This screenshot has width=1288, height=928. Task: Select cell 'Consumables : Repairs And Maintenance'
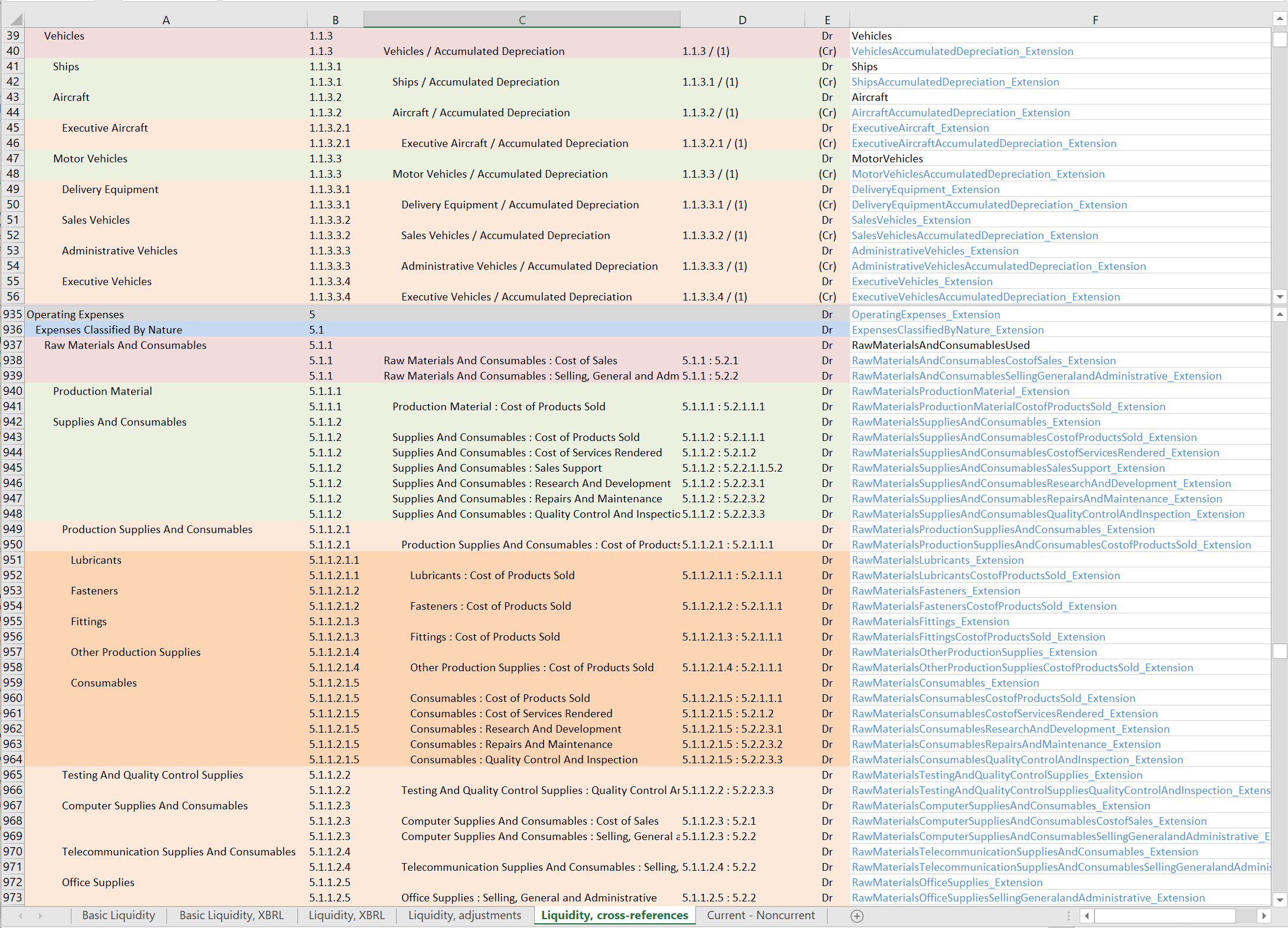tap(522, 744)
